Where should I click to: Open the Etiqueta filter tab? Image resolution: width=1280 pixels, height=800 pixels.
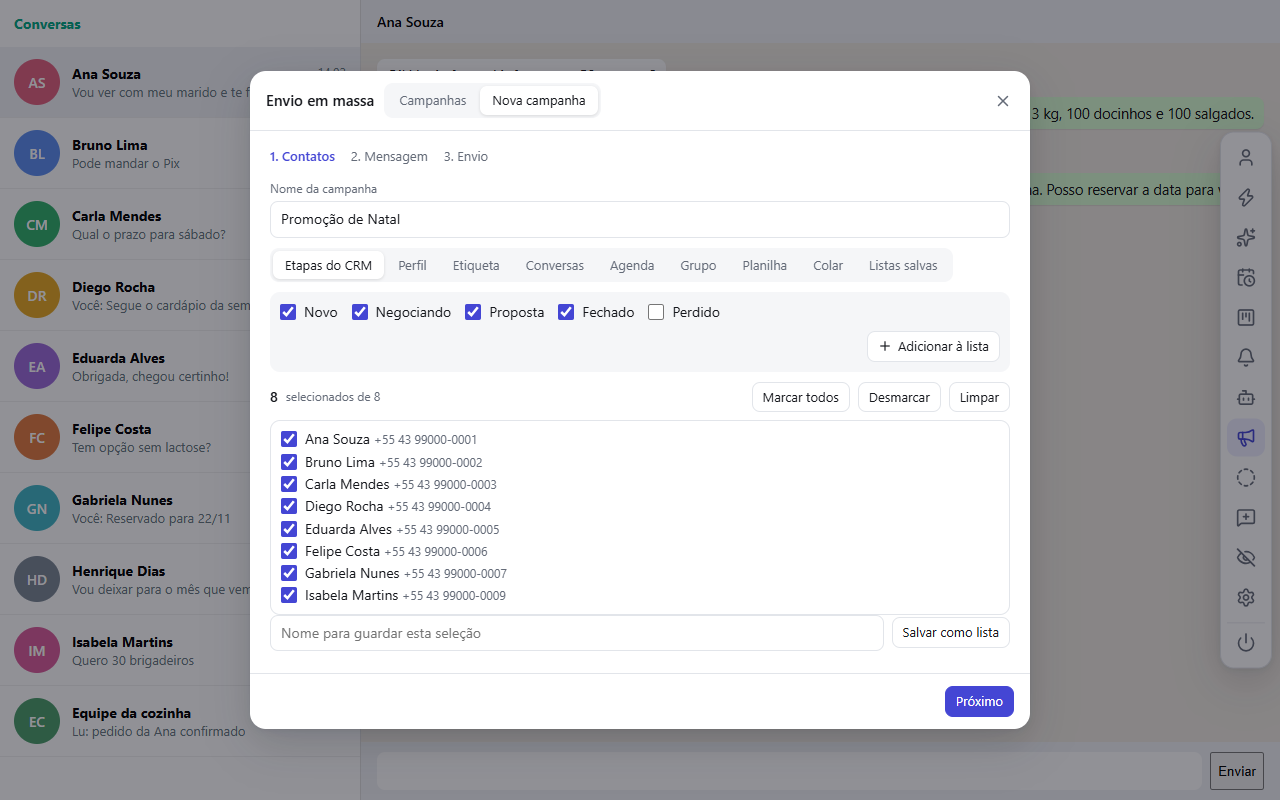click(476, 265)
